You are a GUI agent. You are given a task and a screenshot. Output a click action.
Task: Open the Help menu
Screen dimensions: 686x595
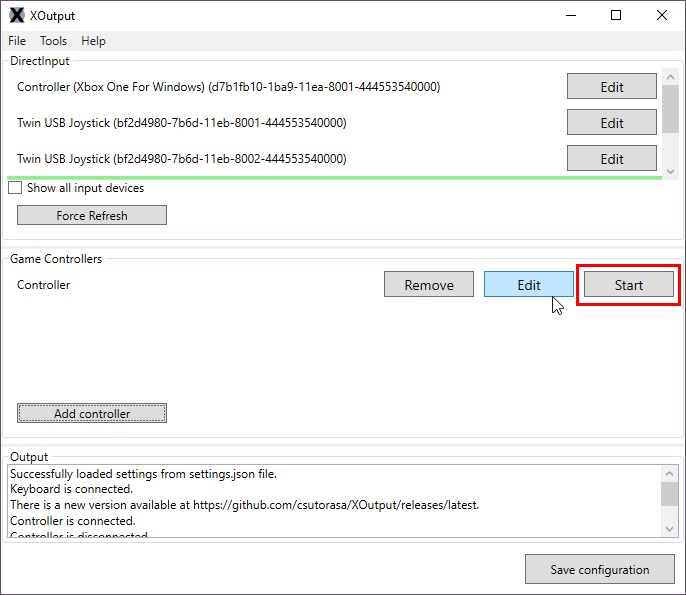[93, 41]
